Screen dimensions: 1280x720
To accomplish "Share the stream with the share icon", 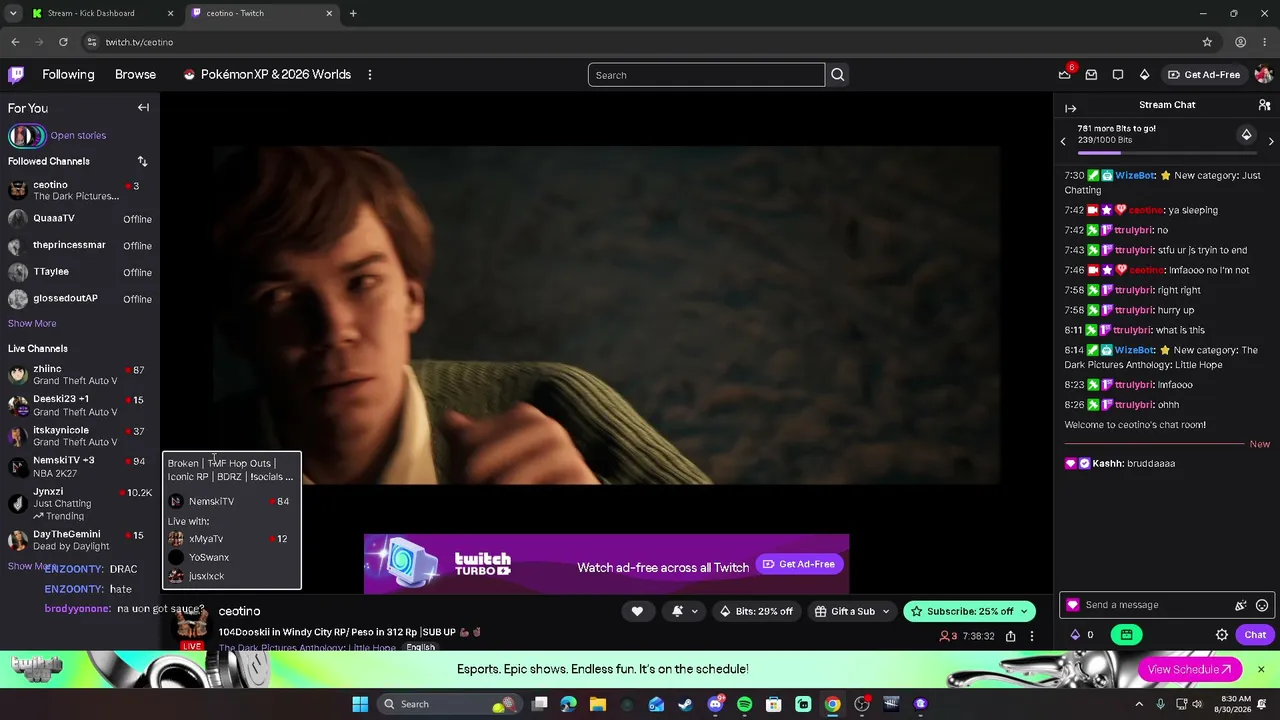I will (x=1011, y=636).
